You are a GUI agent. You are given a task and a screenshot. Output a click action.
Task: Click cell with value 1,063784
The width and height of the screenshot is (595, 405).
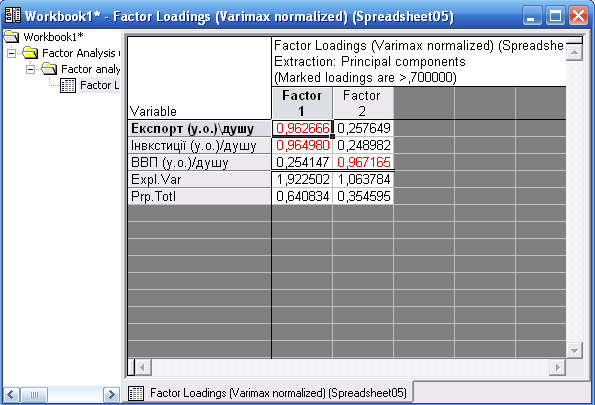[x=363, y=180]
